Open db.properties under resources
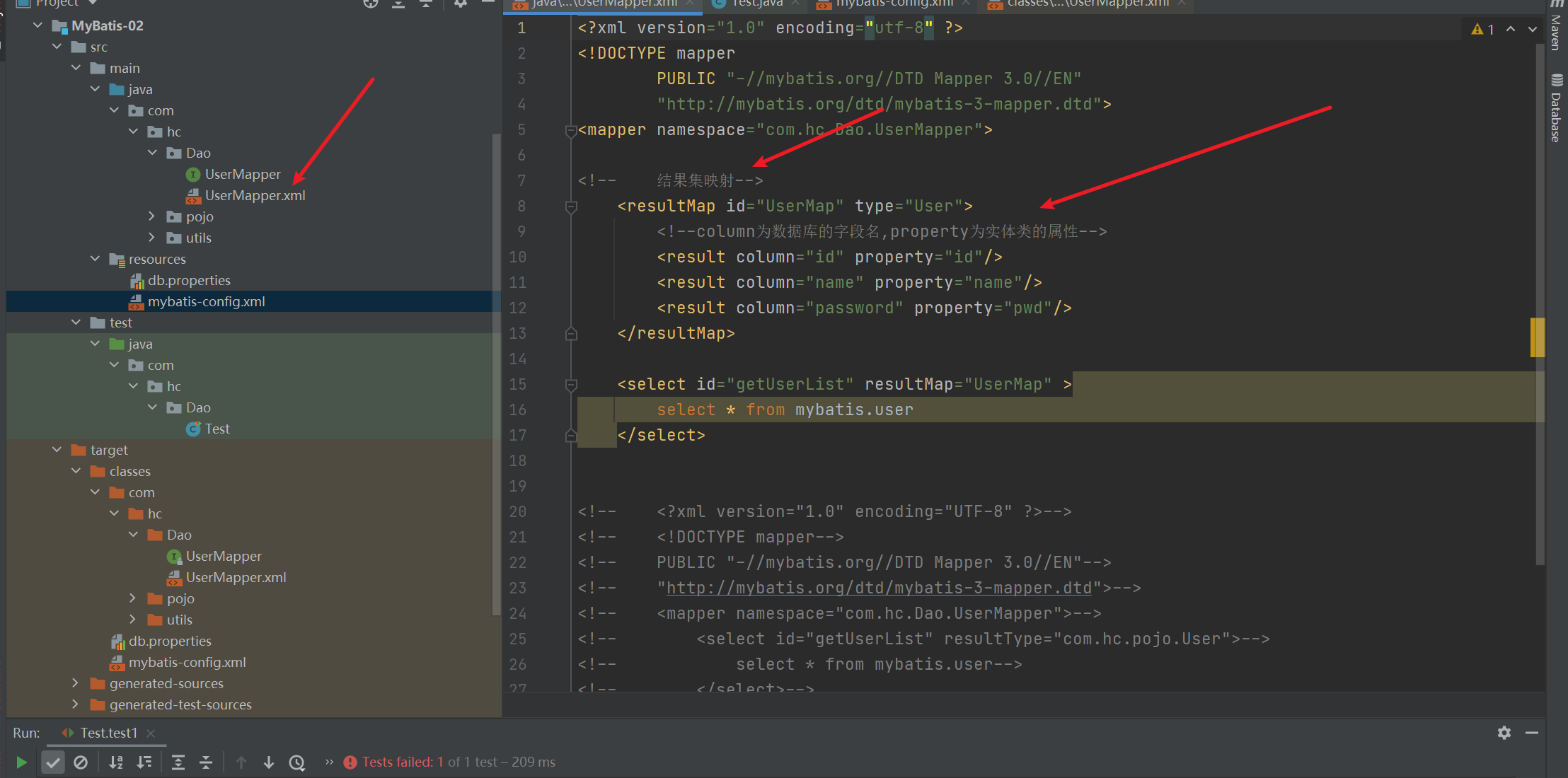The width and height of the screenshot is (1568, 778). coord(188,280)
